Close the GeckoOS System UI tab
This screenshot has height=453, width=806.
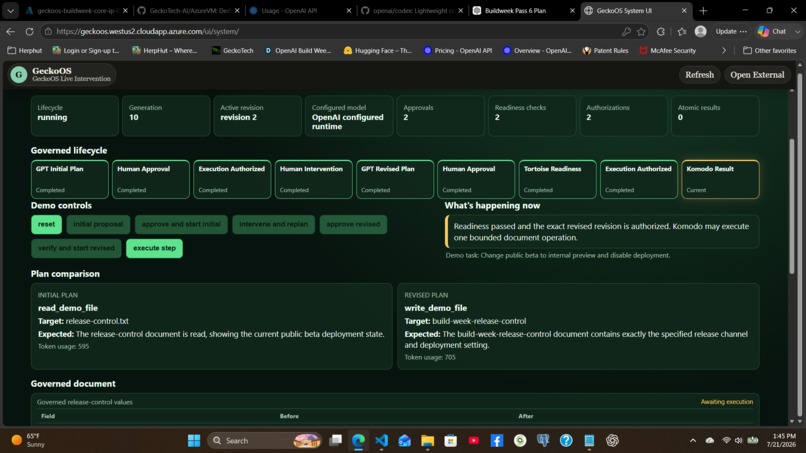point(684,10)
